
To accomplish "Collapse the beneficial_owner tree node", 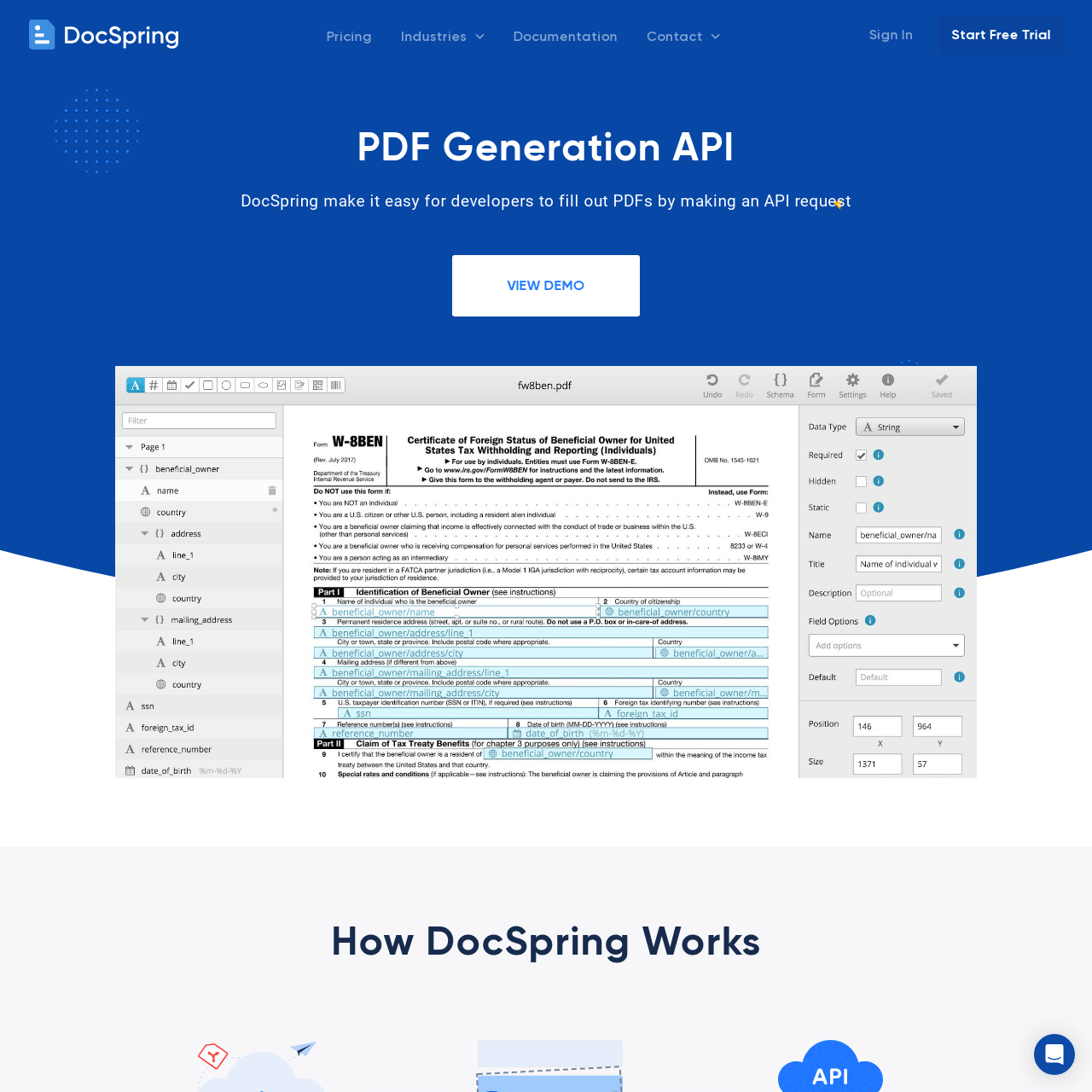I will point(130,469).
